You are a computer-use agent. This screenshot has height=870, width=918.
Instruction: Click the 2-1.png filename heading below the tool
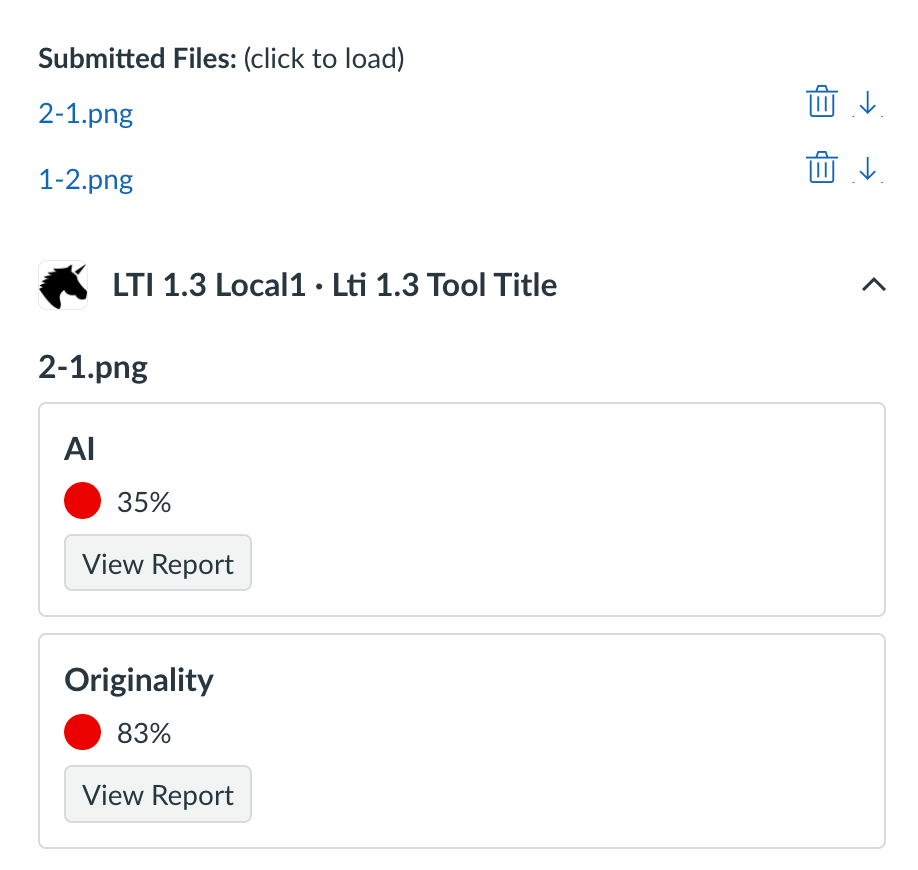92,366
